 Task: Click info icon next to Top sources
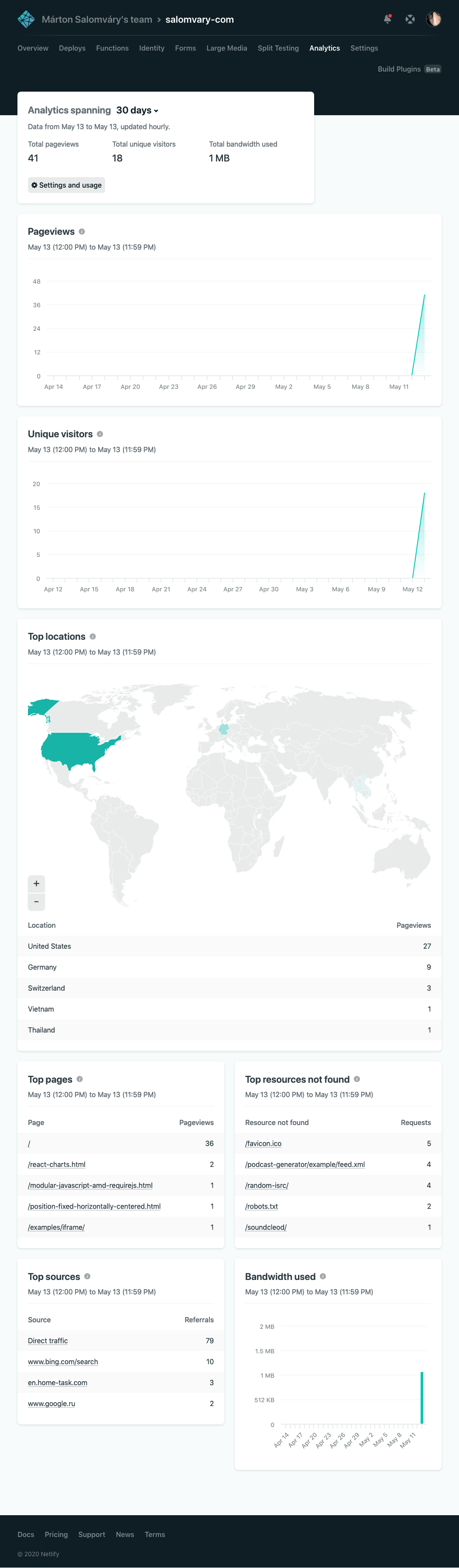click(87, 1276)
